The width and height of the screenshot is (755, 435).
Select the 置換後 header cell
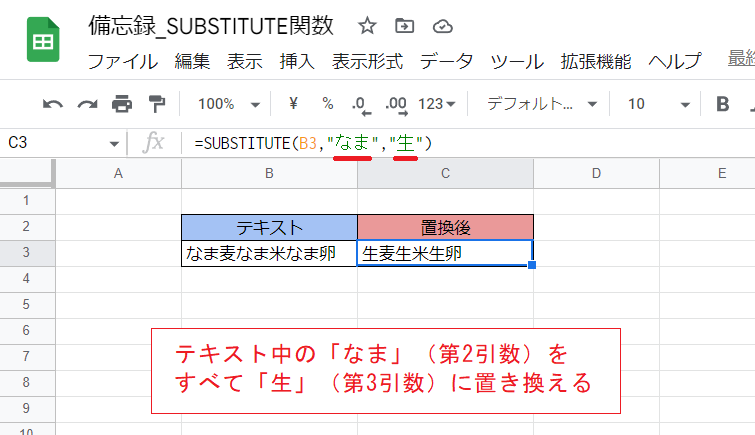pos(445,227)
